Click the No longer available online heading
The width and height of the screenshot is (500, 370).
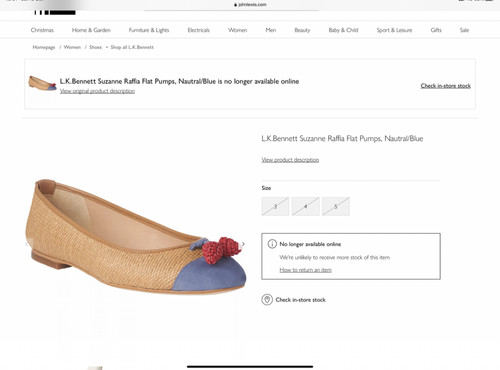click(x=310, y=244)
